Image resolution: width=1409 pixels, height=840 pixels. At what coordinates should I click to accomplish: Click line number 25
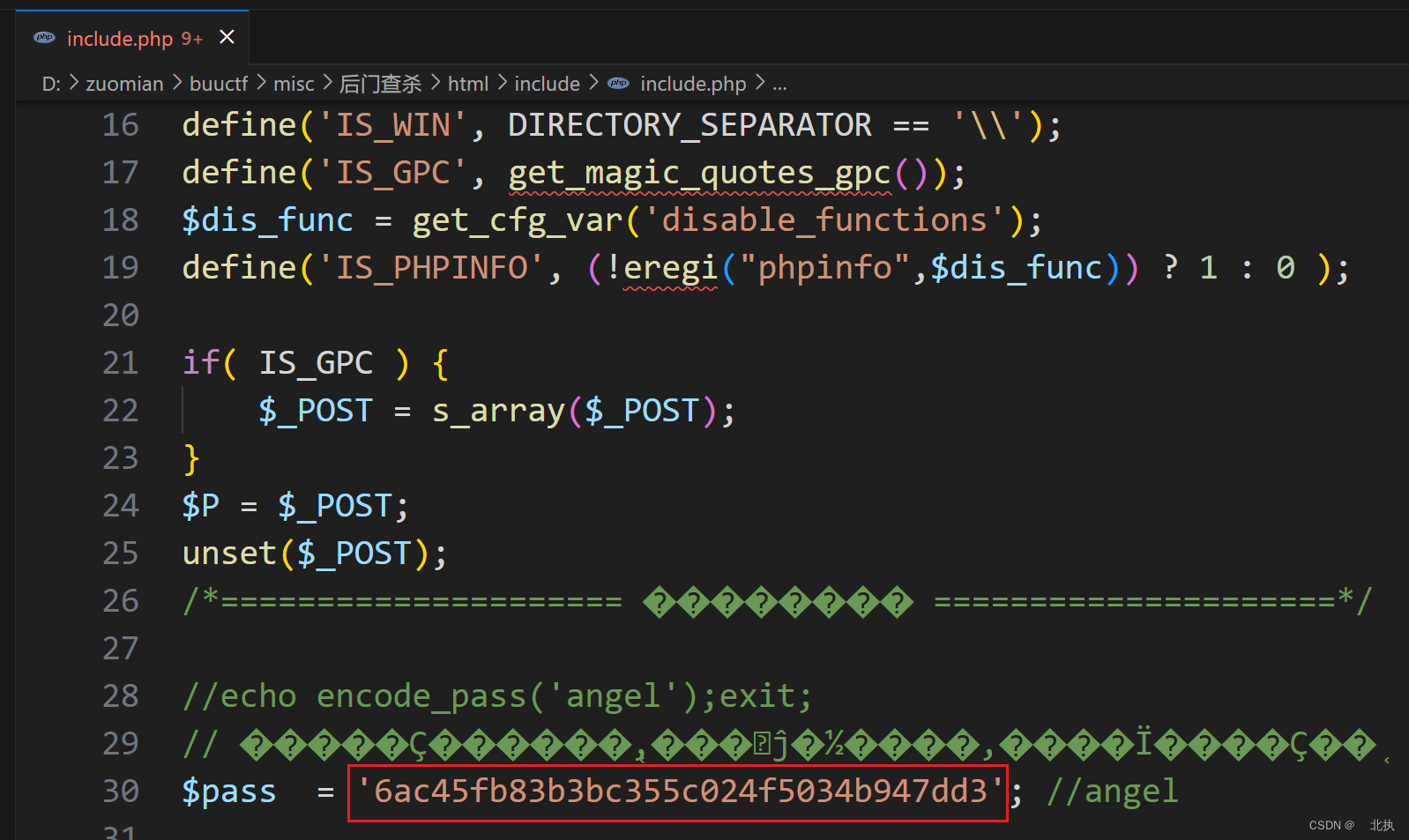click(121, 554)
